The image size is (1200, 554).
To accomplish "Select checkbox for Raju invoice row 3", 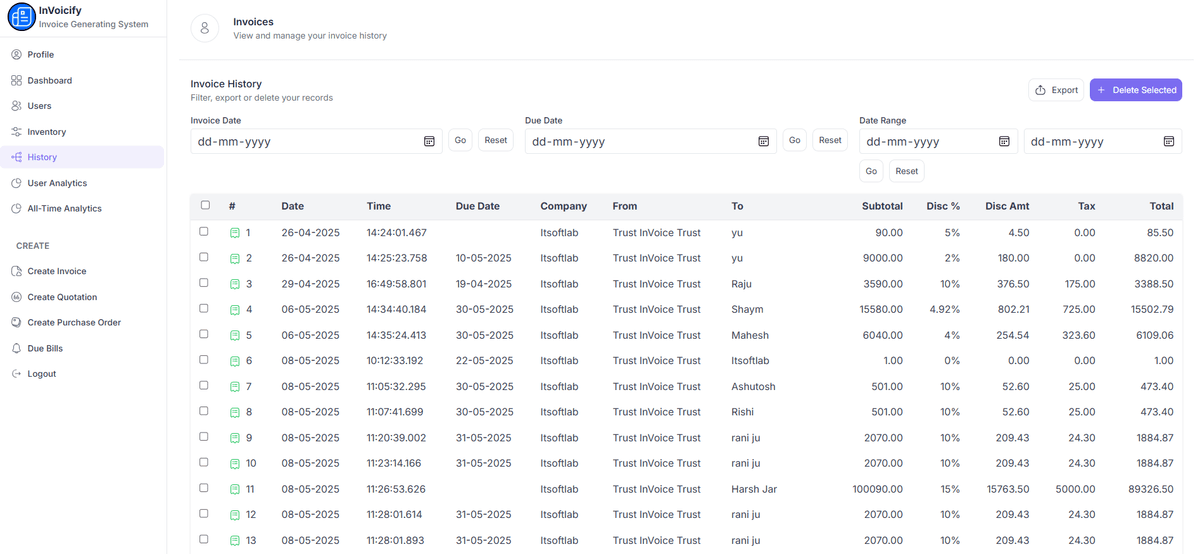I will [204, 283].
